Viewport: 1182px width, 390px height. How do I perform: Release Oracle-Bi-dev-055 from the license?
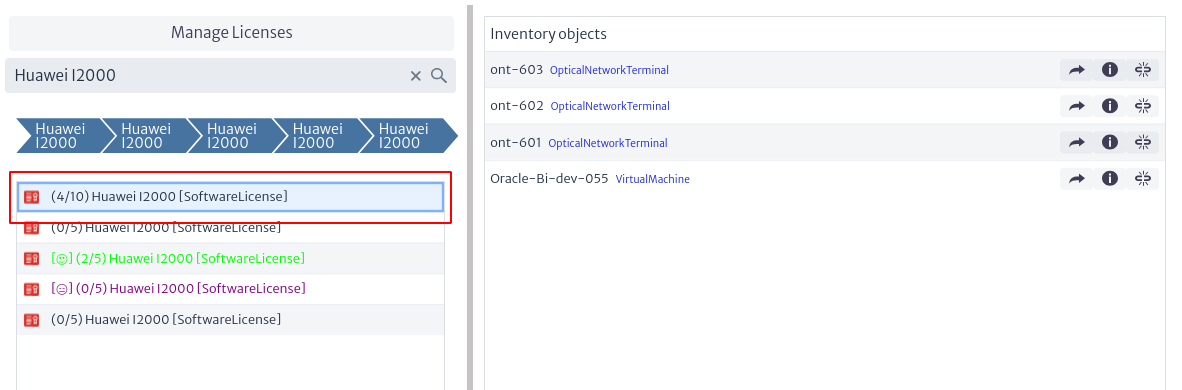[1143, 179]
